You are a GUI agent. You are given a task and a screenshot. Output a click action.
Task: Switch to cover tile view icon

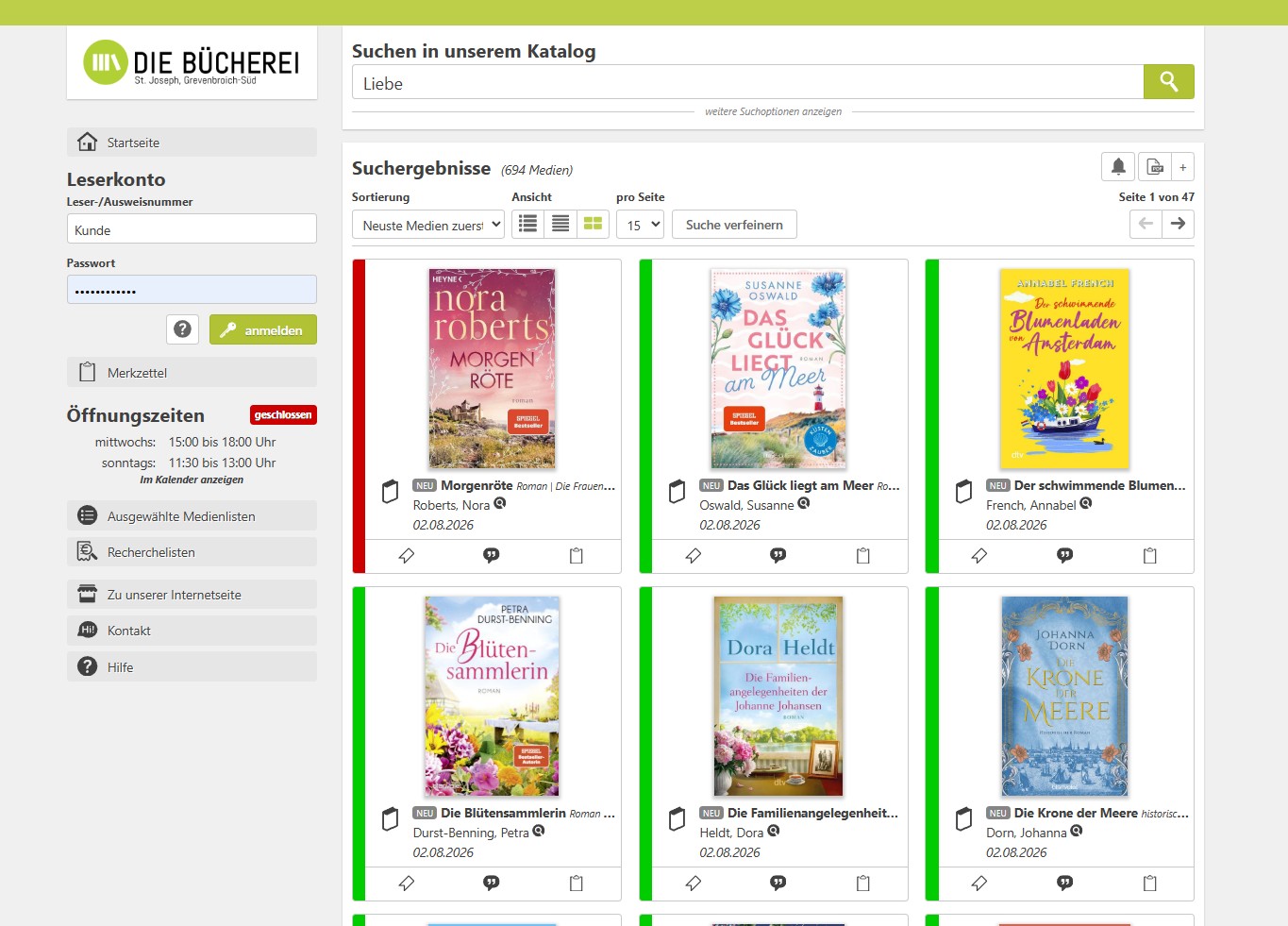pyautogui.click(x=593, y=225)
